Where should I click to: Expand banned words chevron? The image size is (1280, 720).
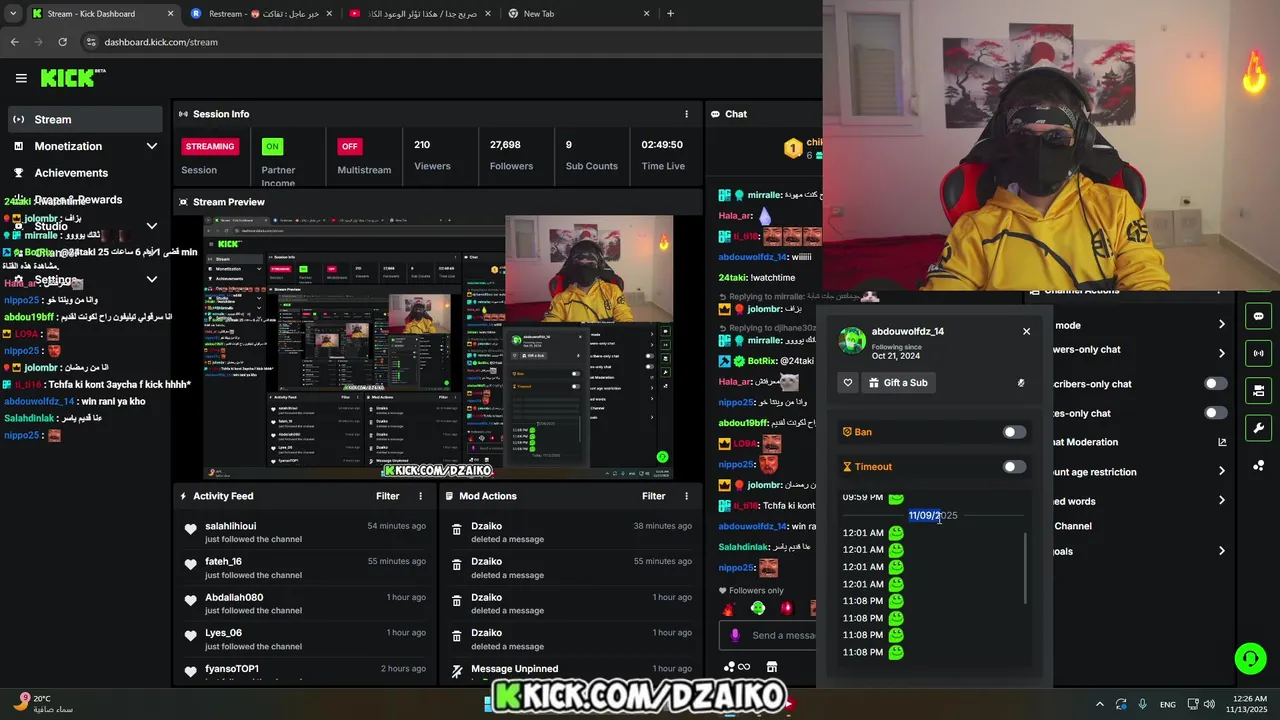coord(1221,501)
